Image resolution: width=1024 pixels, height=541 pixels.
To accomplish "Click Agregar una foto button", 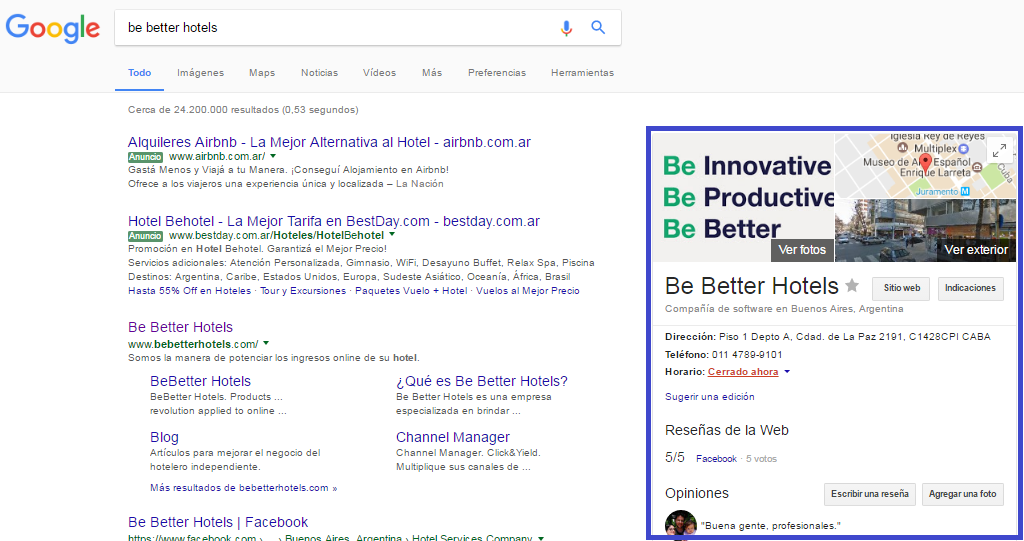I will [963, 494].
